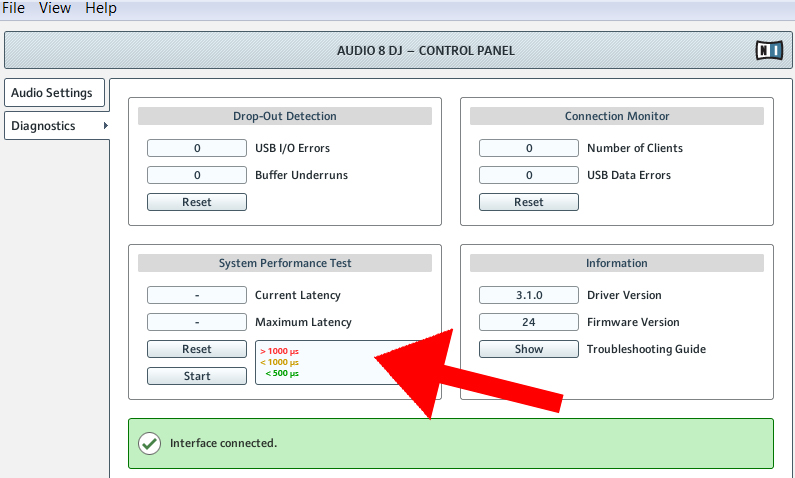Image resolution: width=795 pixels, height=478 pixels.
Task: Click the green checkmark status icon
Action: tap(149, 443)
